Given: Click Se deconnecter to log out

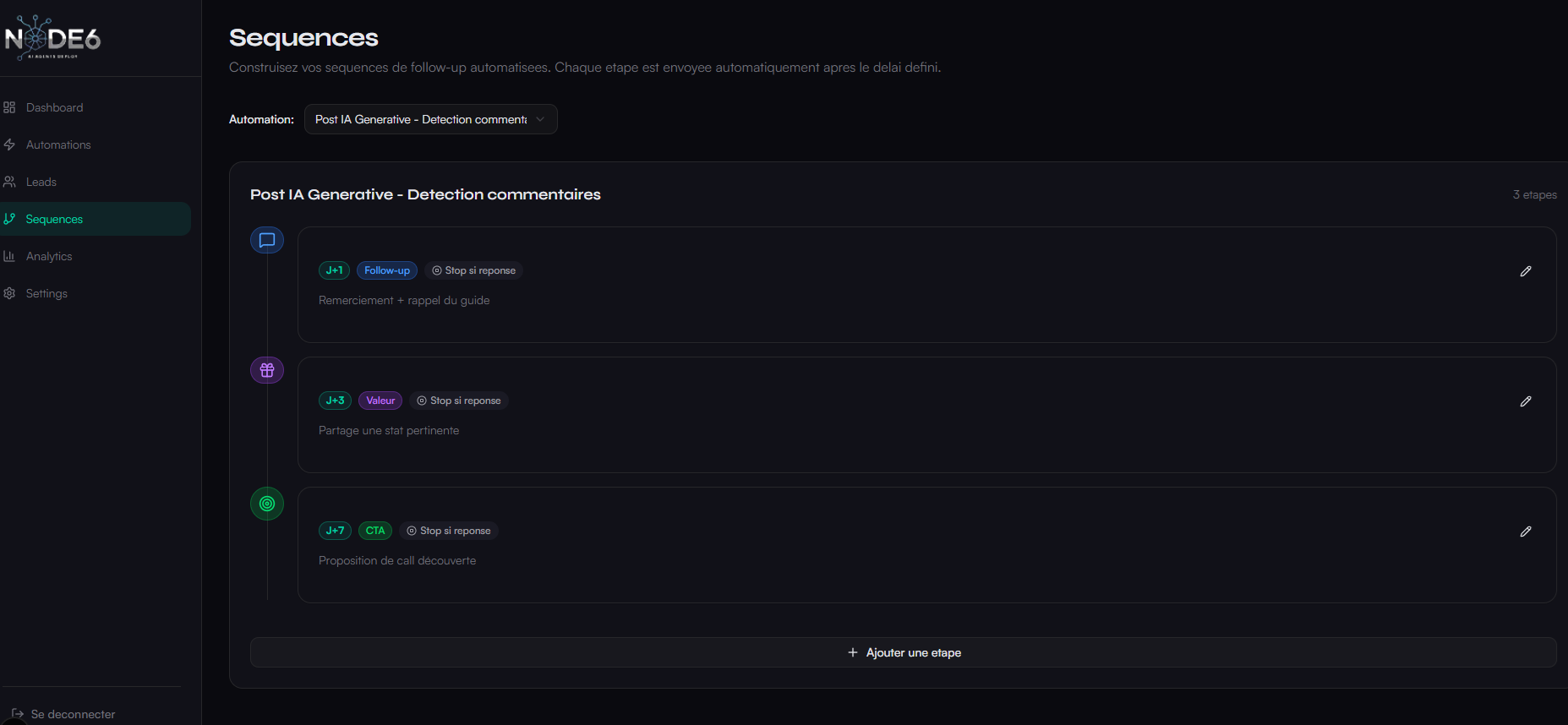Looking at the screenshot, I should coord(73,714).
